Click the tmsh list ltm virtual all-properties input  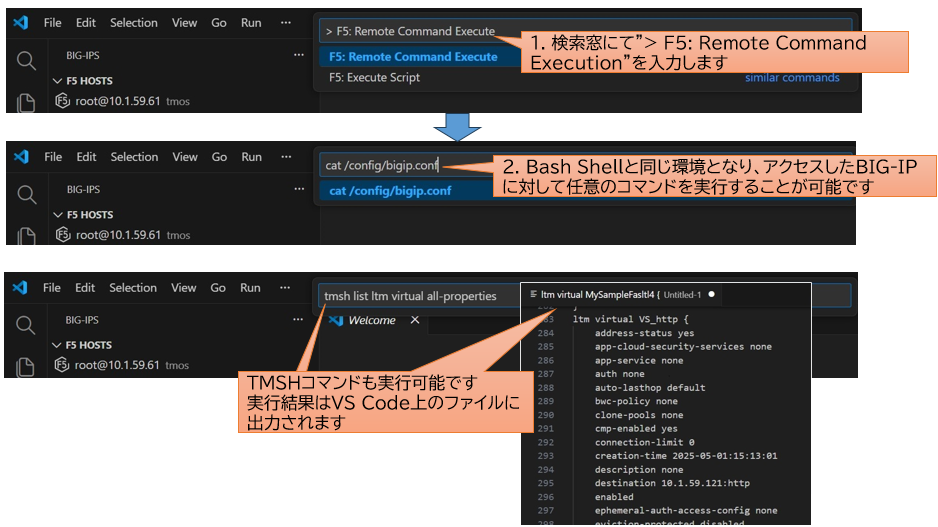pos(419,296)
